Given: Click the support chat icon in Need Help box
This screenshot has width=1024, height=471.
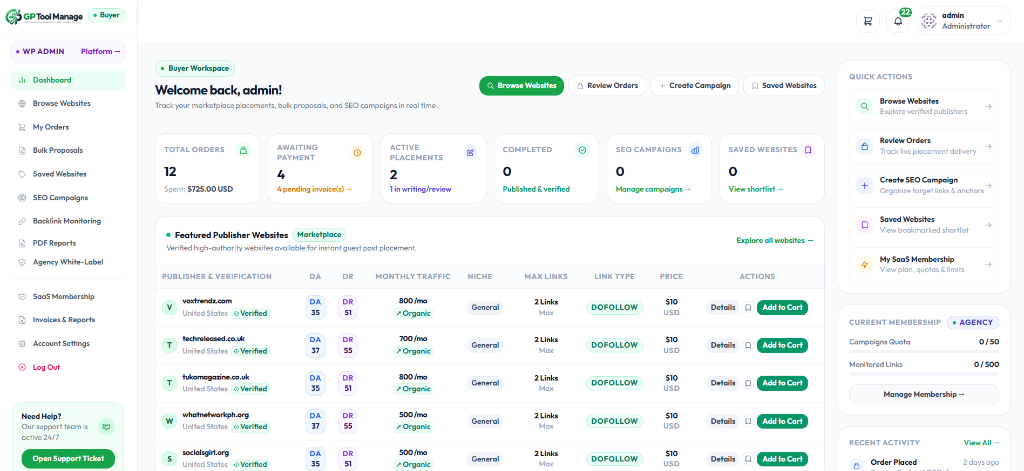Looking at the screenshot, I should tap(105, 427).
